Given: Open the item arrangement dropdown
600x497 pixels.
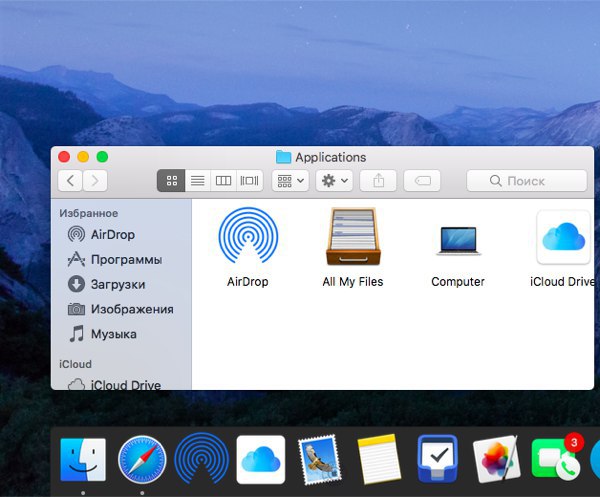Looking at the screenshot, I should click(290, 181).
